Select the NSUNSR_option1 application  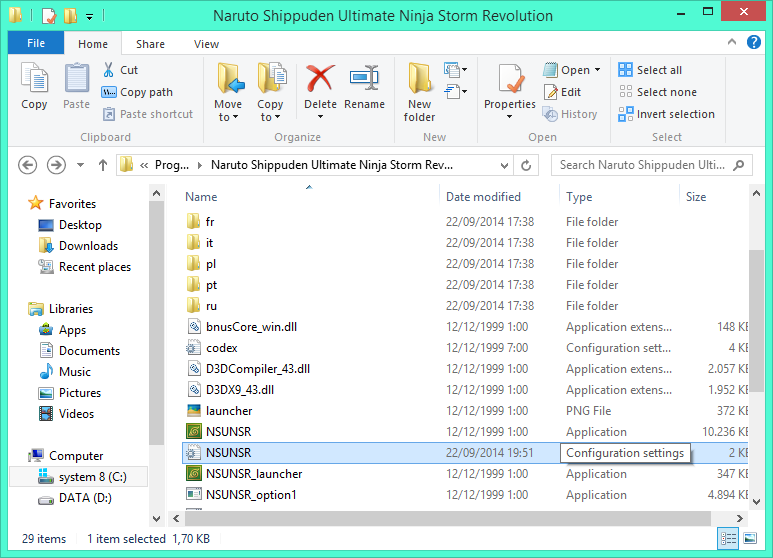click(x=251, y=494)
